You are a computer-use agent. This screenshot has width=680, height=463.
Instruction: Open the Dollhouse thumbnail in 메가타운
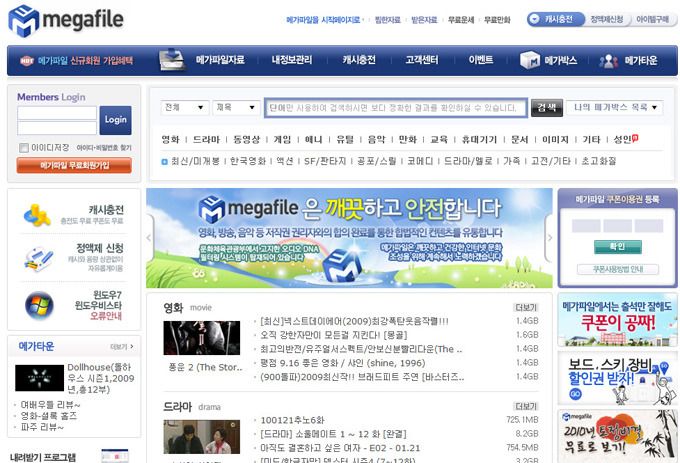(x=39, y=378)
